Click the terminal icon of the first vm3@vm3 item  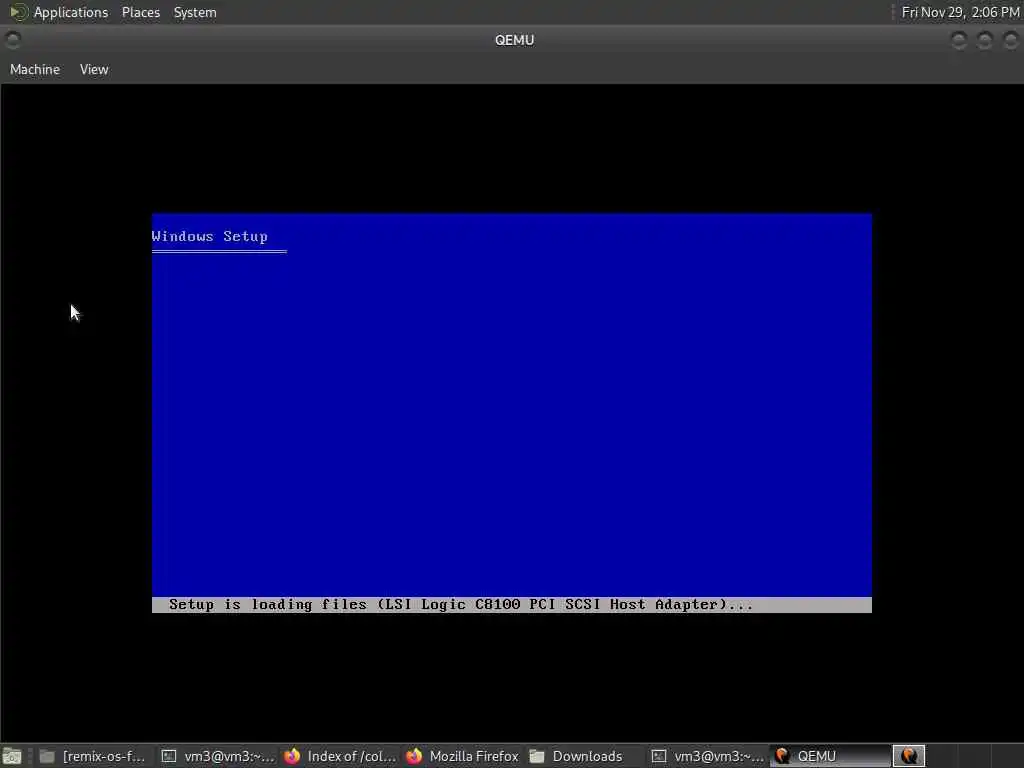pos(169,756)
